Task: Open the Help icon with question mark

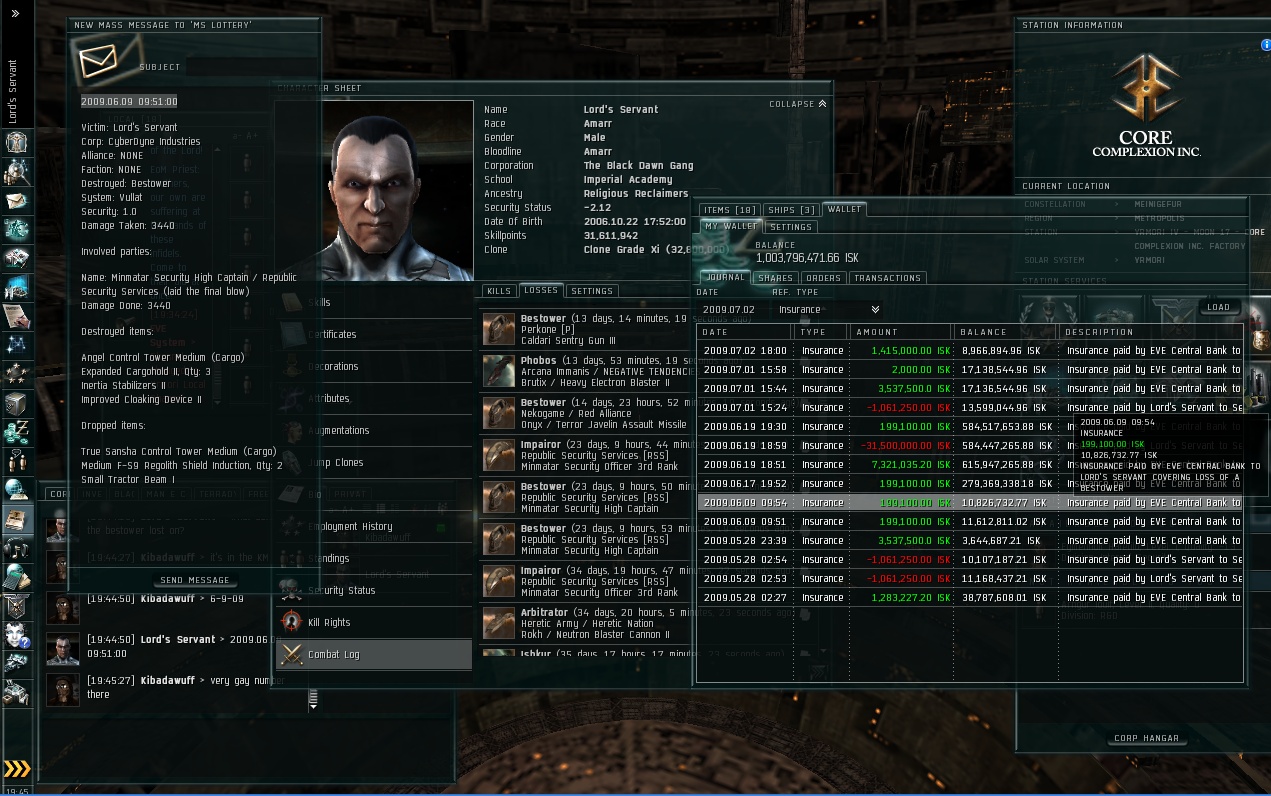Action: 17,635
